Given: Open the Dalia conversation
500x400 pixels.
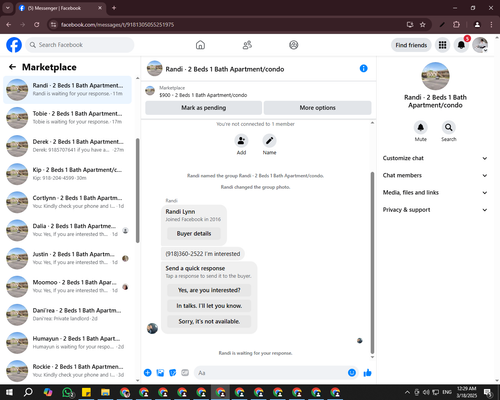Looking at the screenshot, I should (x=67, y=230).
